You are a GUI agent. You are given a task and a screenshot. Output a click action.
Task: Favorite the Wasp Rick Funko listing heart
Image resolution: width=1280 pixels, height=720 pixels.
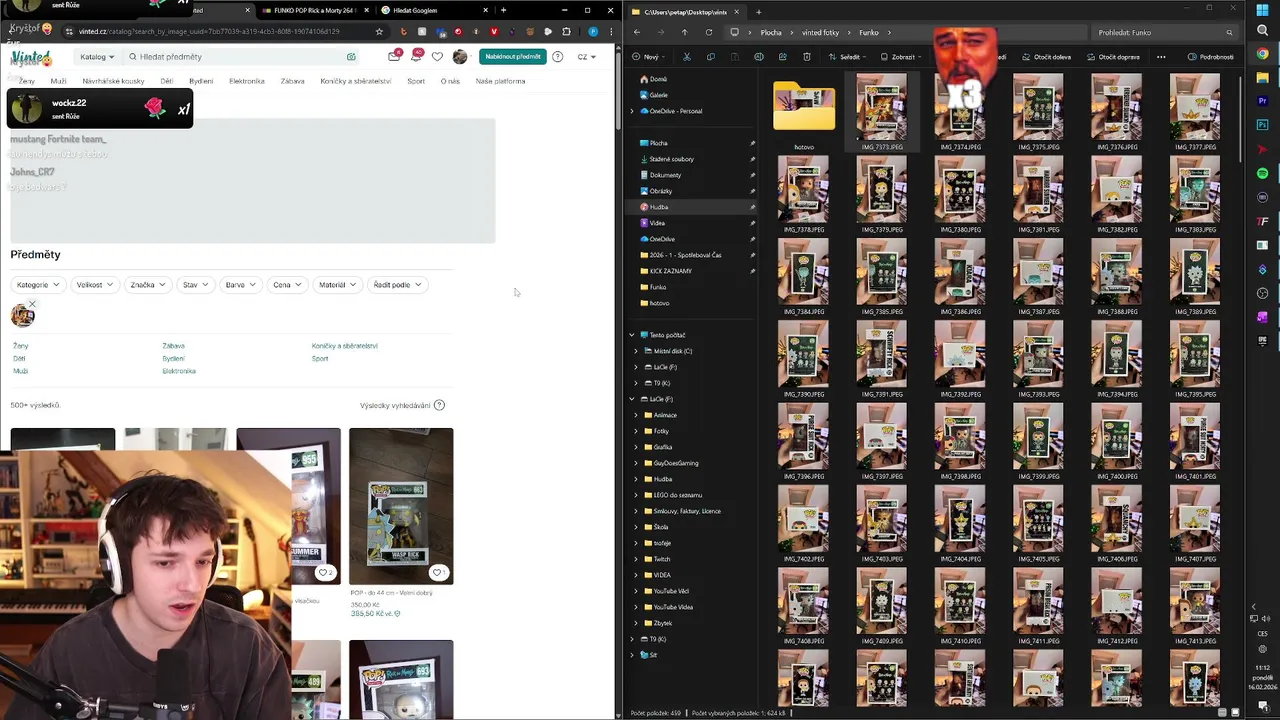[437, 573]
